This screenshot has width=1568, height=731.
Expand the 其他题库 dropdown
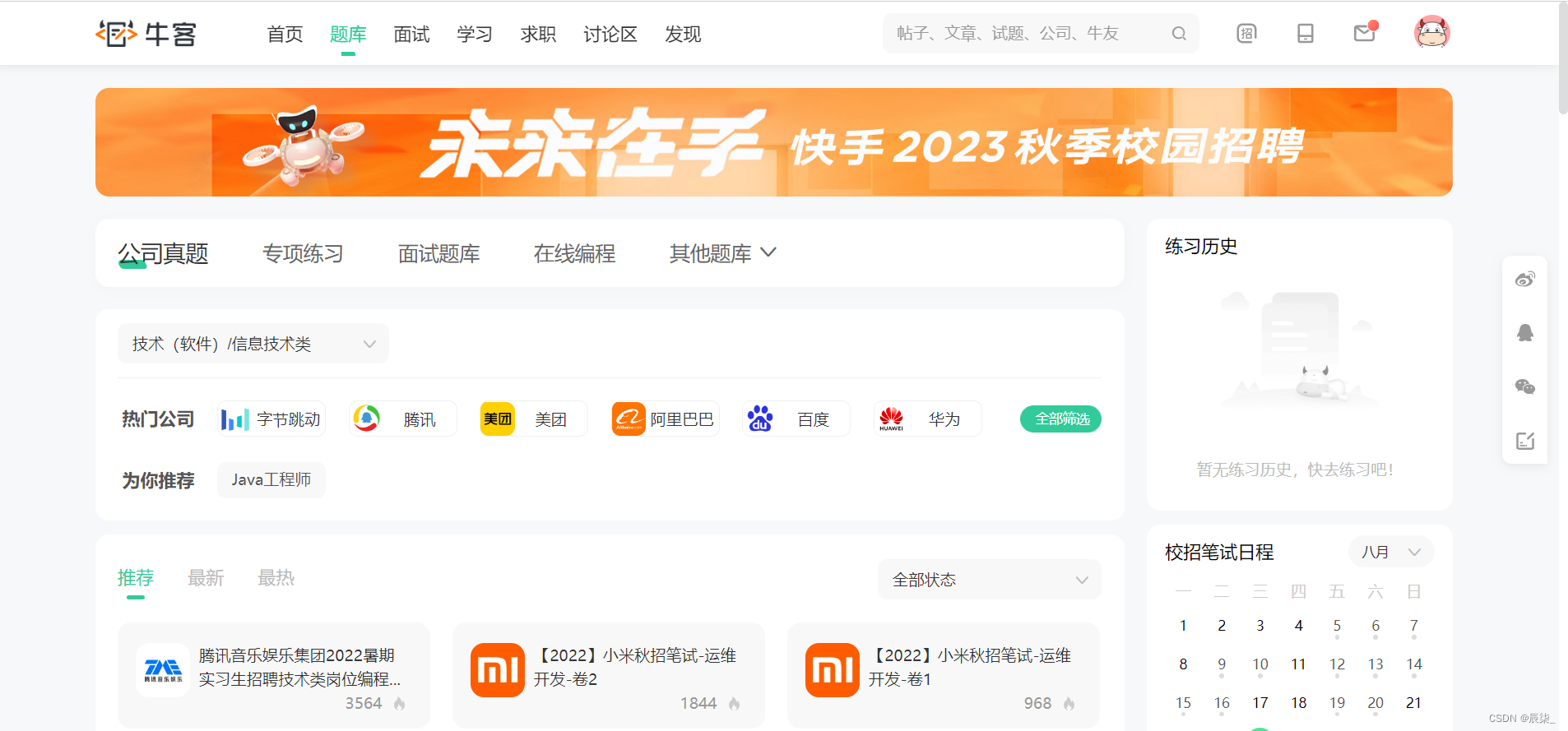[723, 253]
